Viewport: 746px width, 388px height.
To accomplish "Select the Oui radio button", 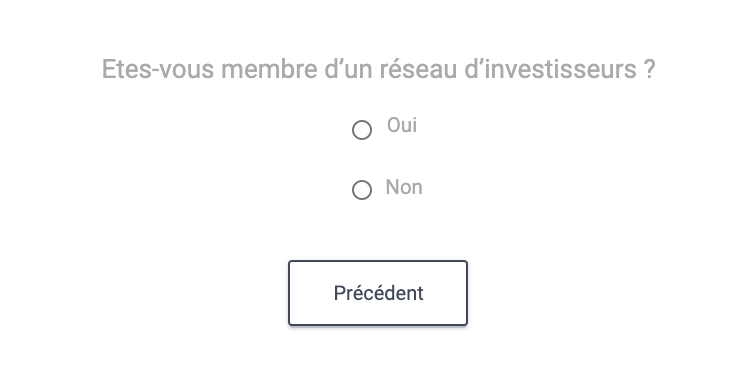I will 362,130.
